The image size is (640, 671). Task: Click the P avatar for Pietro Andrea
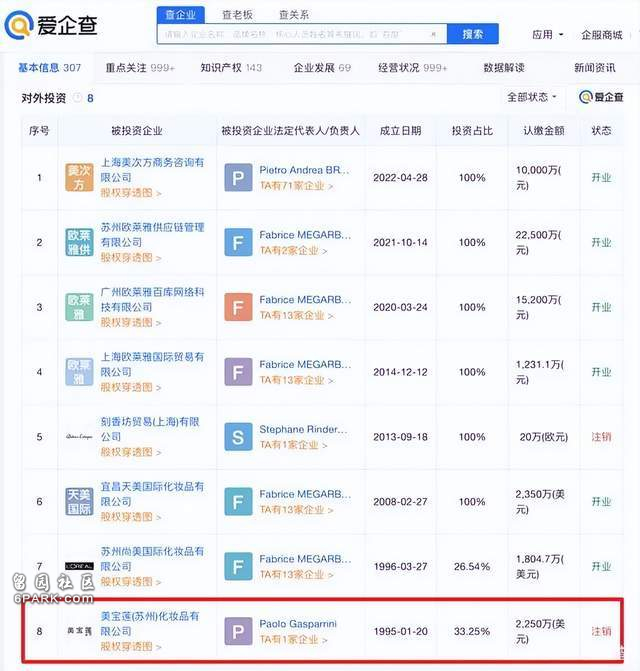click(238, 178)
